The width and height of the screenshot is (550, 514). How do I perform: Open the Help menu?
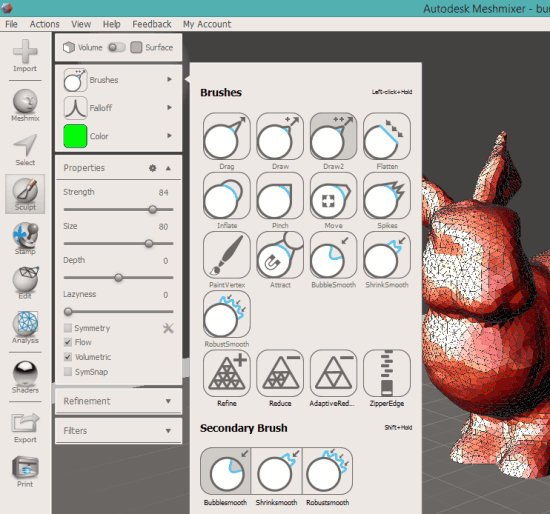pyautogui.click(x=112, y=24)
